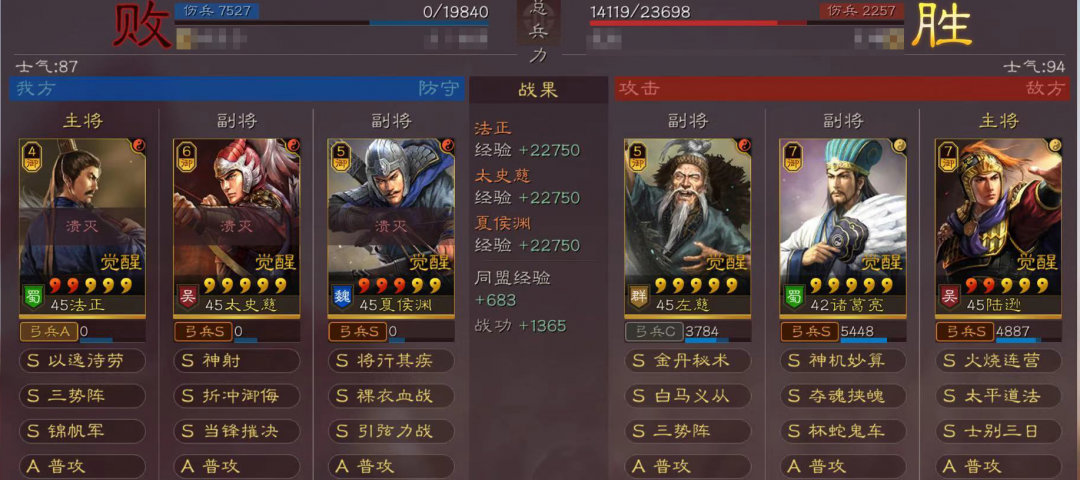Open 法正 general portrait card
This screenshot has width=1080, height=480.
[x=83, y=227]
